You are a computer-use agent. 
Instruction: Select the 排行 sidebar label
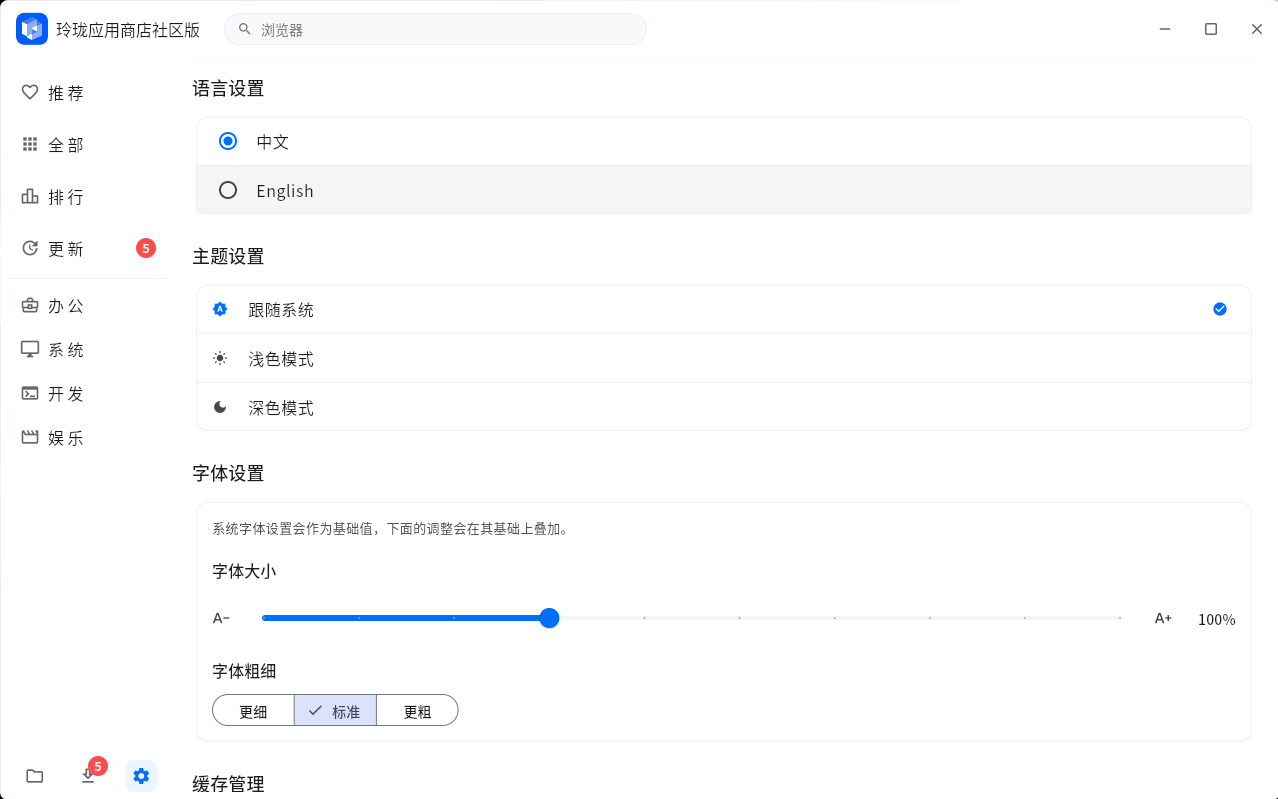66,197
